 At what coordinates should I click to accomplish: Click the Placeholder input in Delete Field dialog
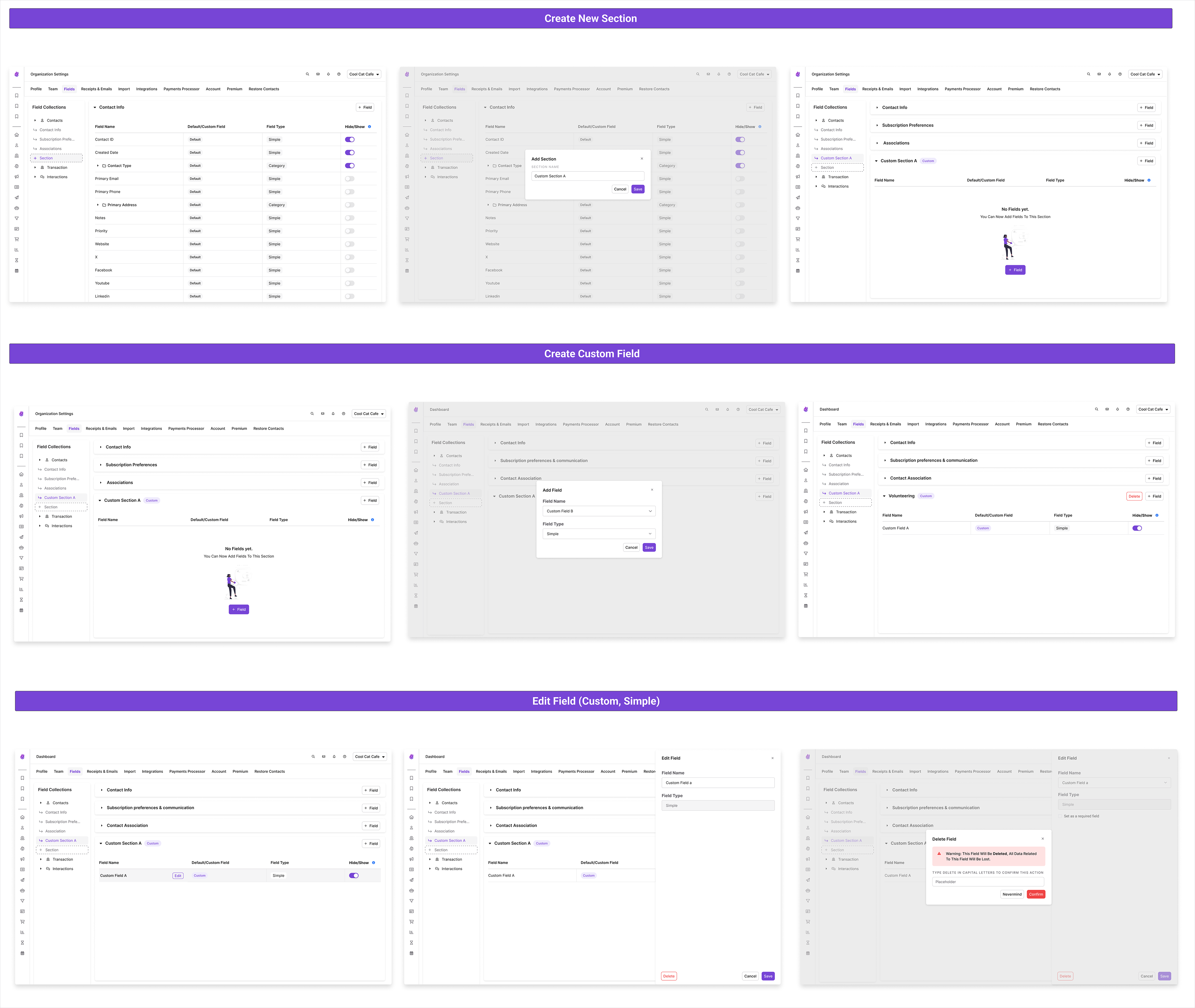coord(987,882)
